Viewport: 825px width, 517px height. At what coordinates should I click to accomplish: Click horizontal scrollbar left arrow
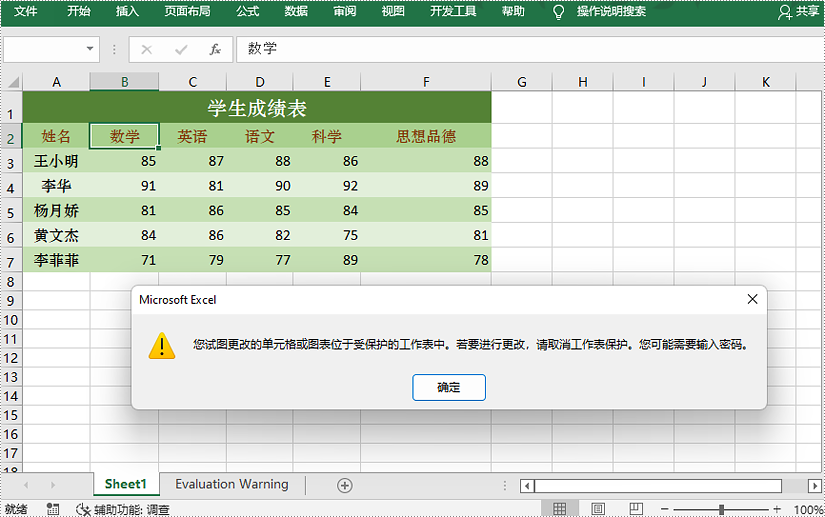[527, 486]
